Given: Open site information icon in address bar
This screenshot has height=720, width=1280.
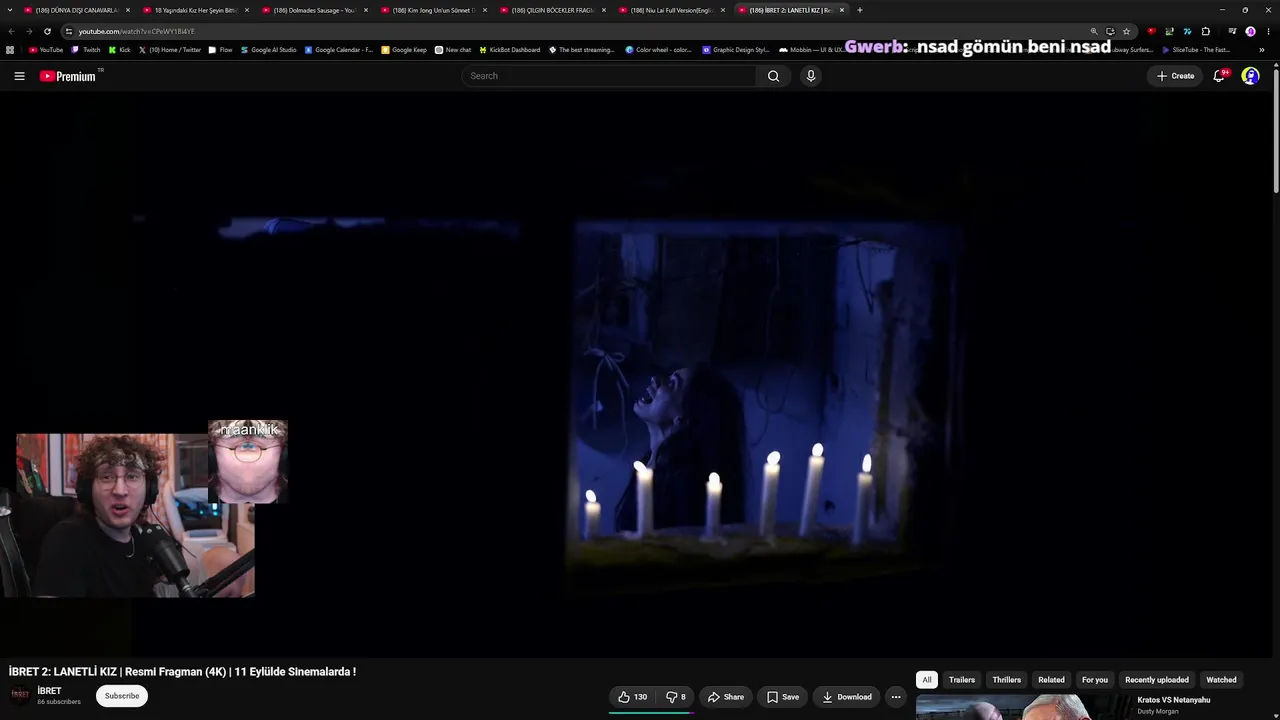Looking at the screenshot, I should click(68, 31).
